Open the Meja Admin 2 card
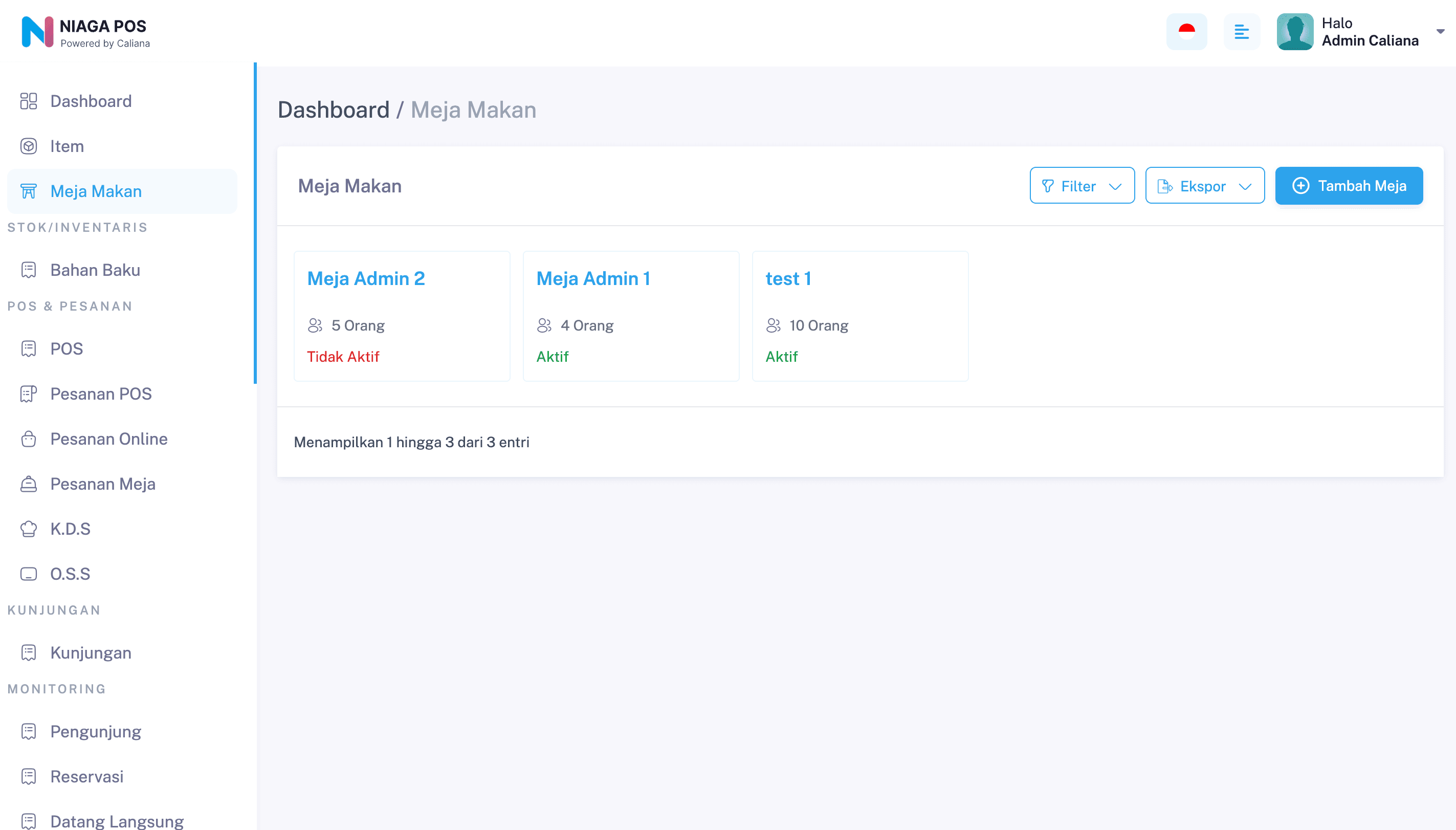1456x830 pixels. click(401, 316)
